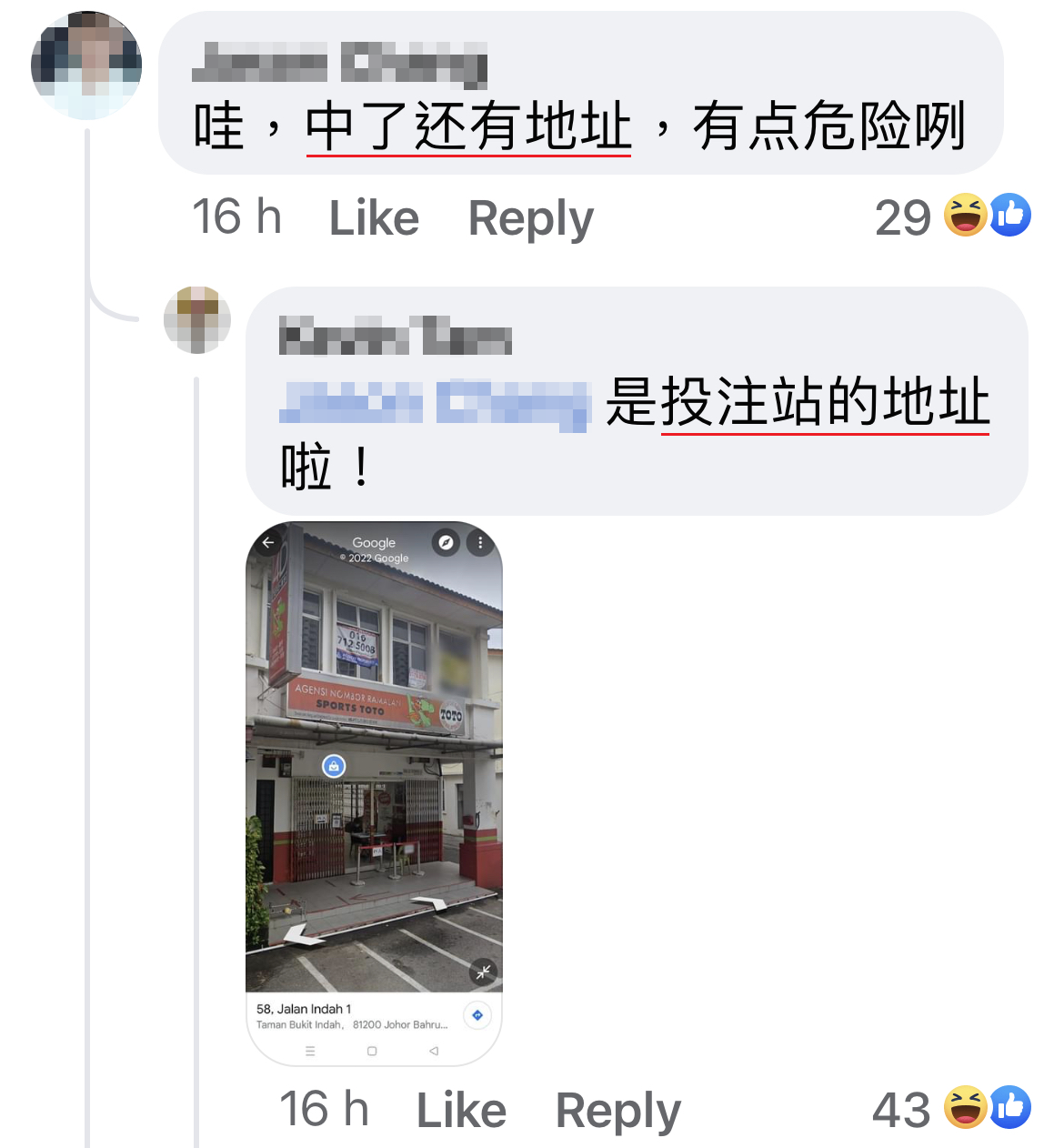The height and width of the screenshot is (1148, 1064).
Task: Open the replier's small profile picture
Action: (197, 319)
